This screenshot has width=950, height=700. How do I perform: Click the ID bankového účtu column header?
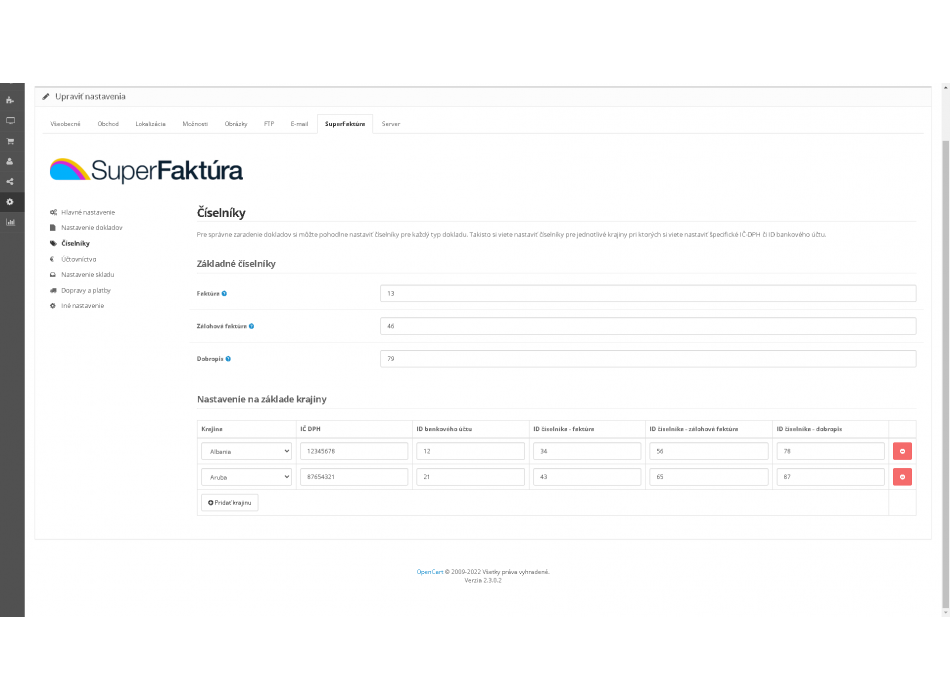[x=444, y=429]
